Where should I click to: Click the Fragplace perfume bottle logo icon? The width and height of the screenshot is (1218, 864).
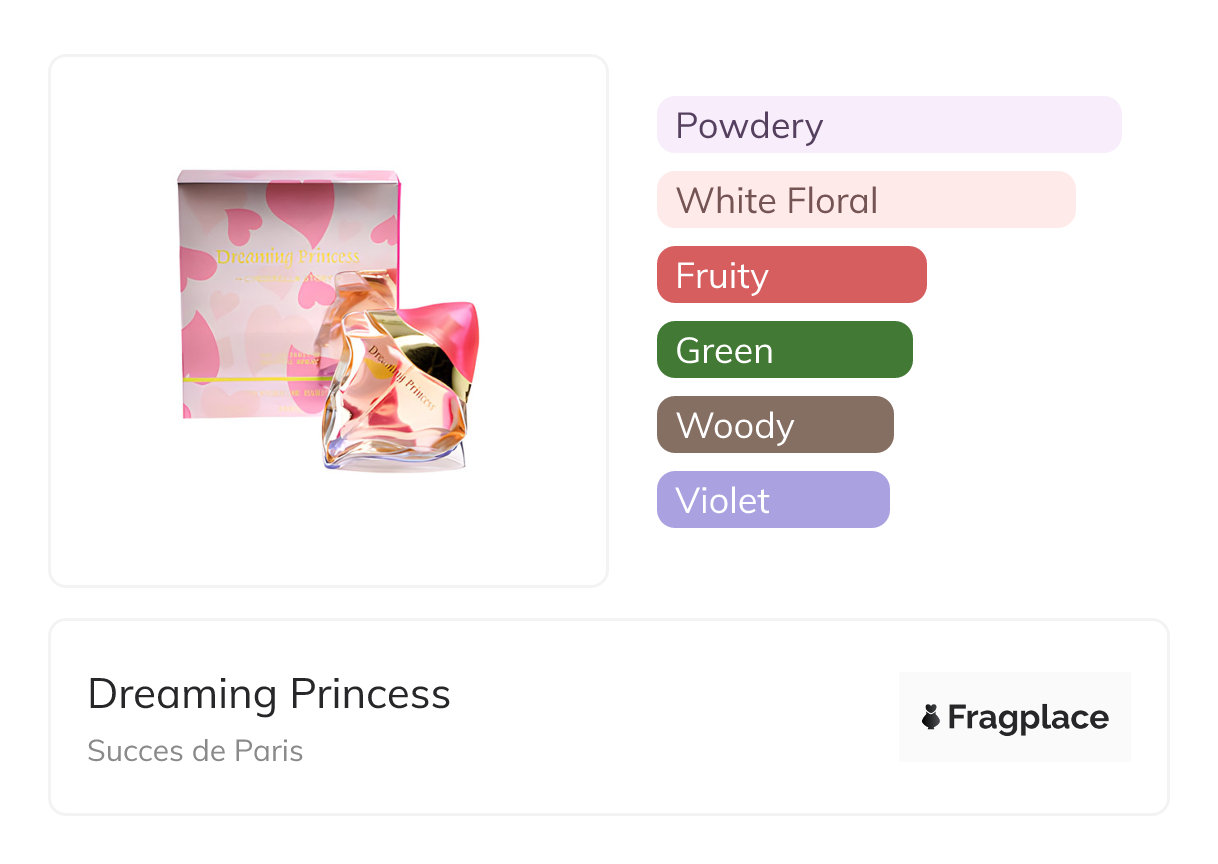pos(931,717)
